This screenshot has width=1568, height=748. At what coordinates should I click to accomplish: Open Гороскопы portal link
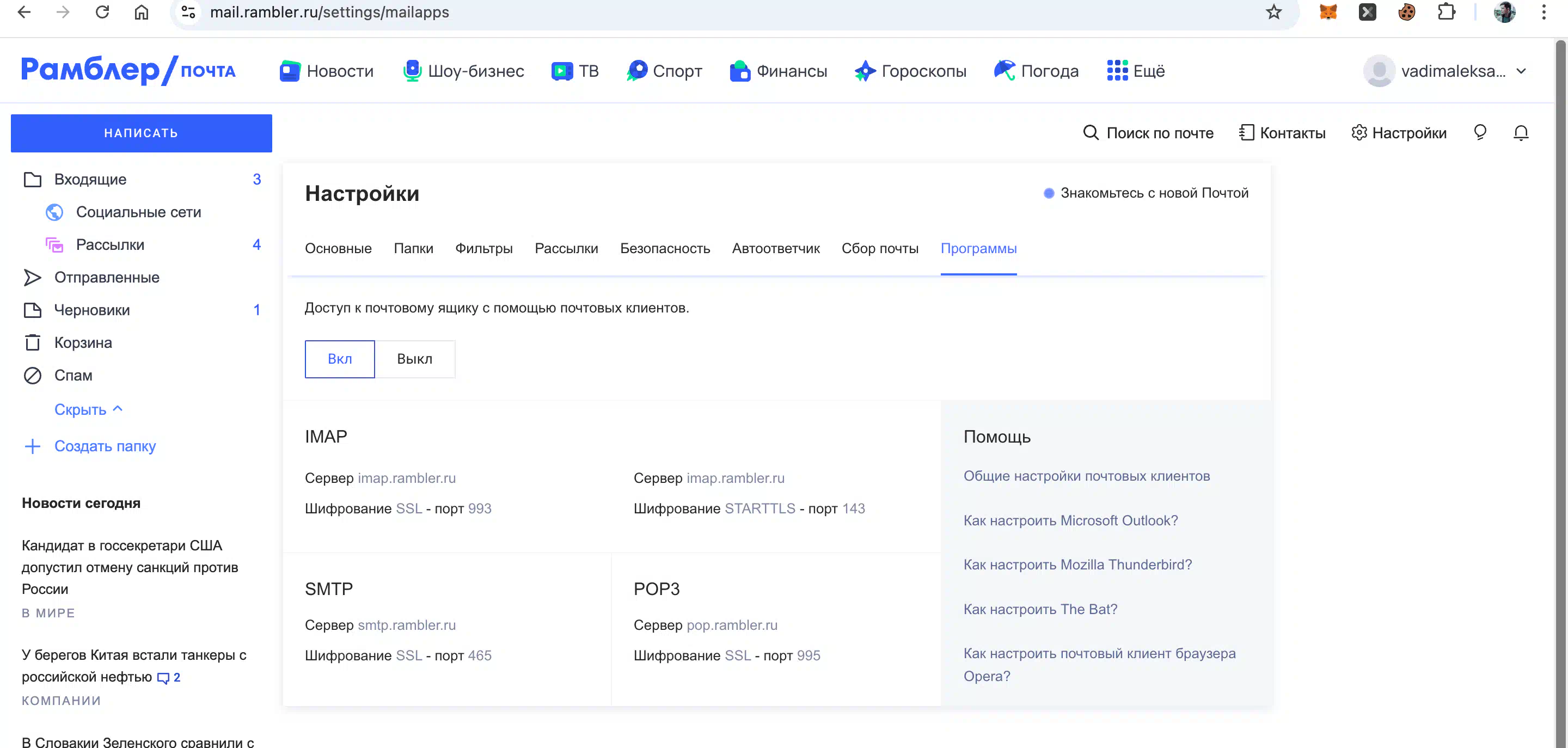911,71
